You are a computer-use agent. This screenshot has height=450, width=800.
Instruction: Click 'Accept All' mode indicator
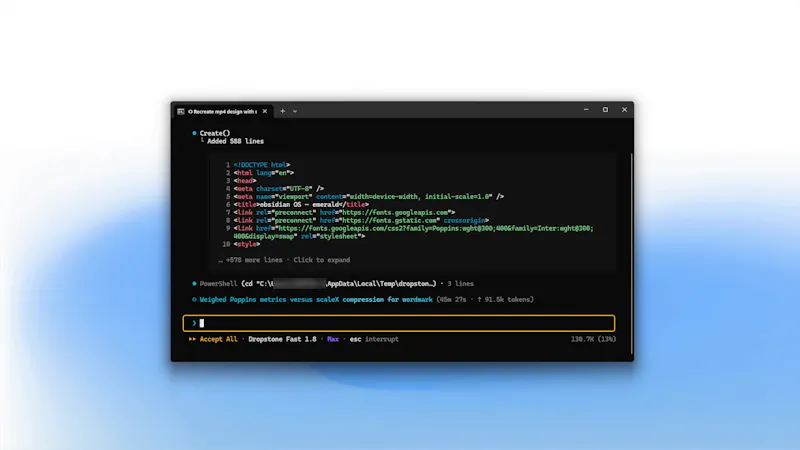(218, 339)
